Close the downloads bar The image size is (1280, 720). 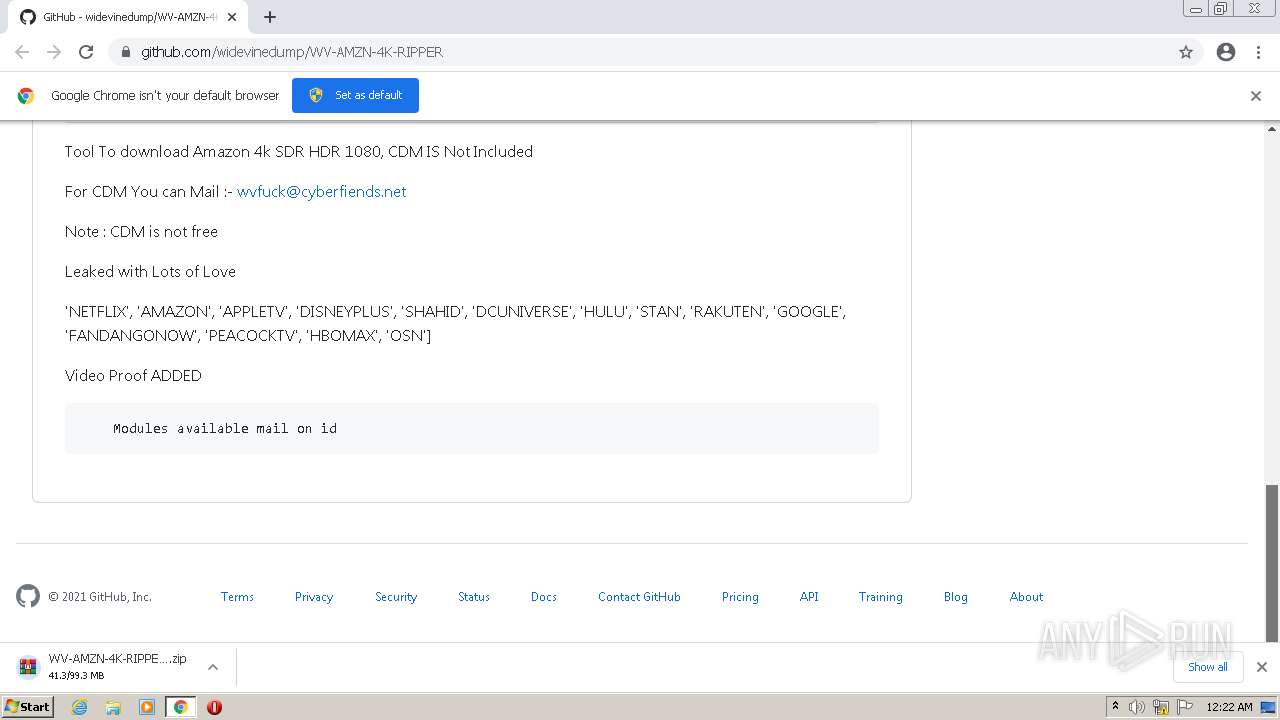pos(1261,667)
